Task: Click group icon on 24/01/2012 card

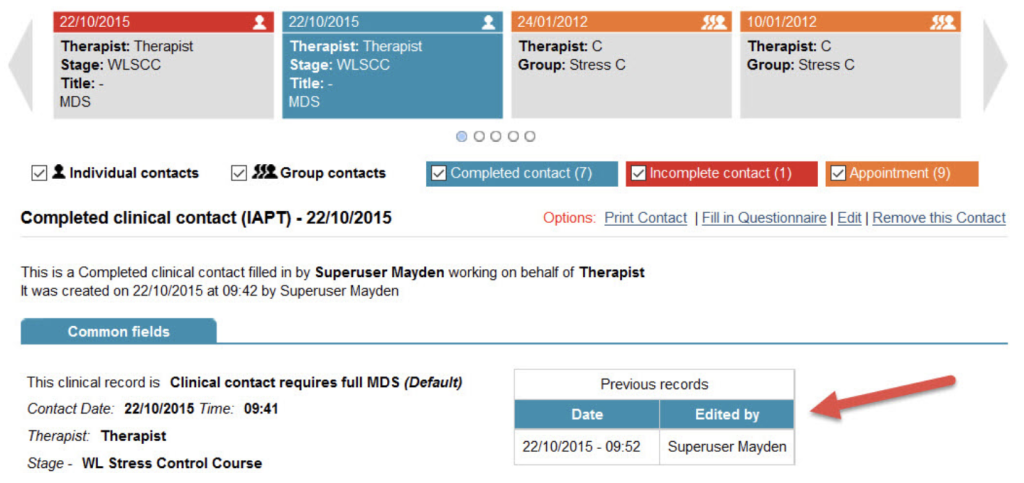Action: (714, 22)
